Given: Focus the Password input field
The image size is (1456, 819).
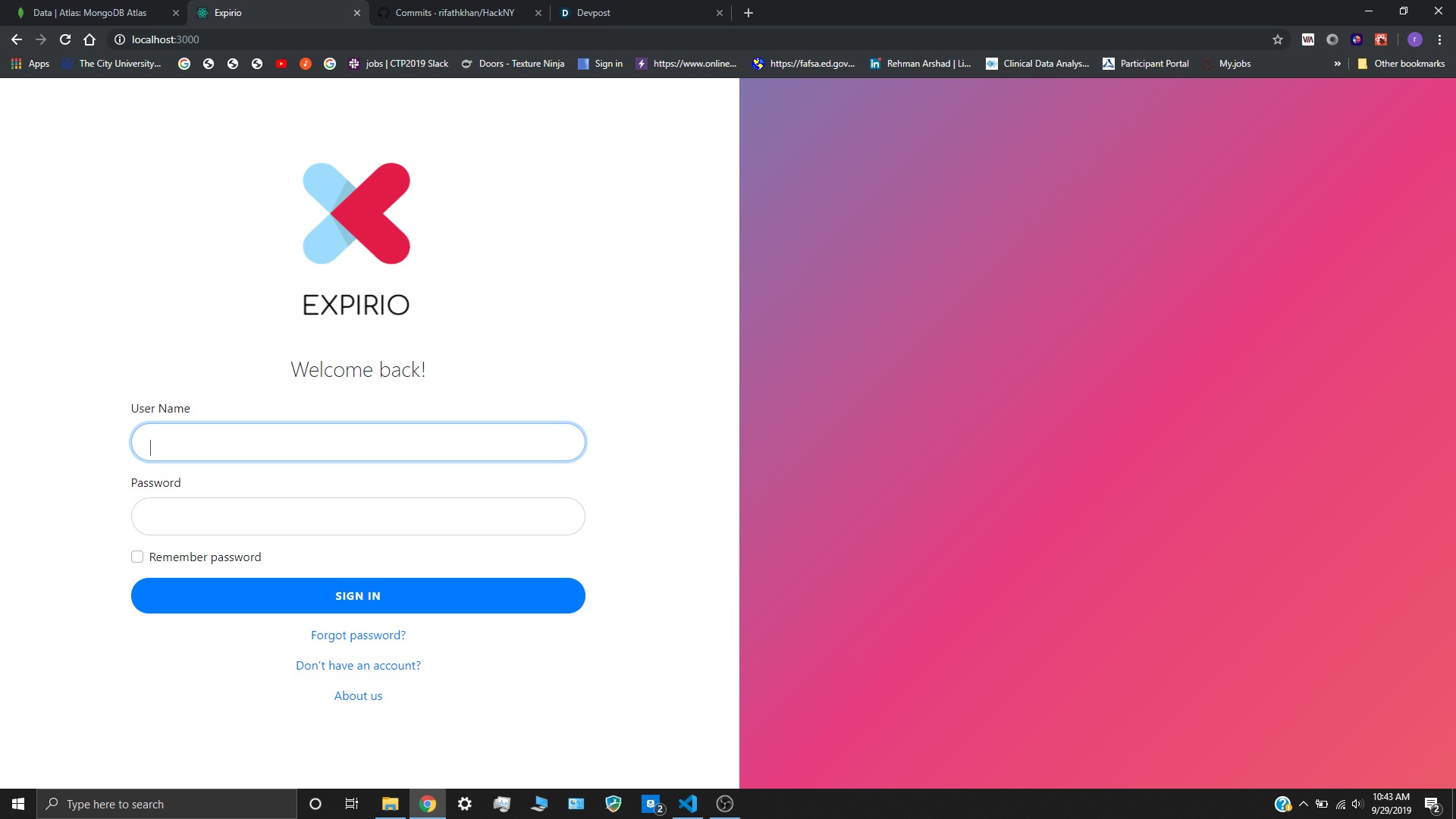Looking at the screenshot, I should (x=358, y=516).
